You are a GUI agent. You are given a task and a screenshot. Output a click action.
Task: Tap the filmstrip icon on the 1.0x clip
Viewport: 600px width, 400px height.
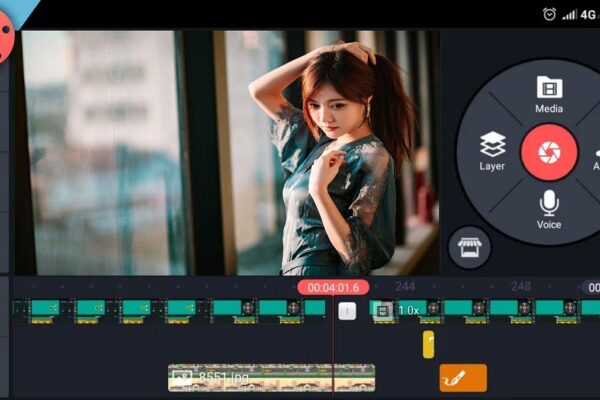click(383, 310)
